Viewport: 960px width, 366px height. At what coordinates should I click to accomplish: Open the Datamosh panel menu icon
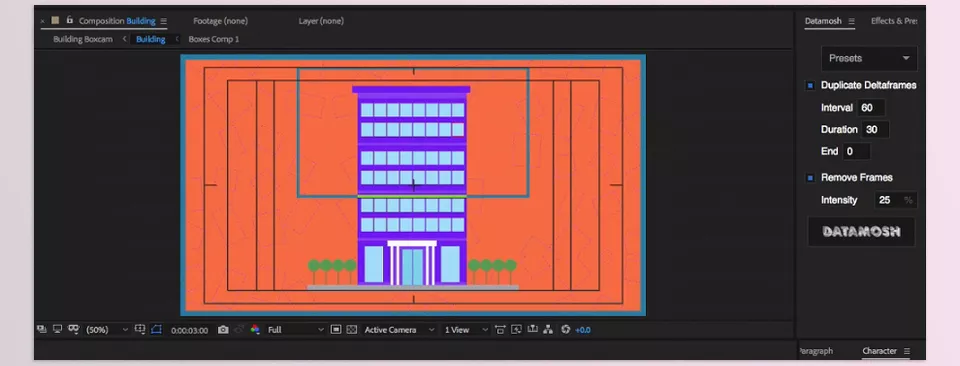tap(852, 21)
